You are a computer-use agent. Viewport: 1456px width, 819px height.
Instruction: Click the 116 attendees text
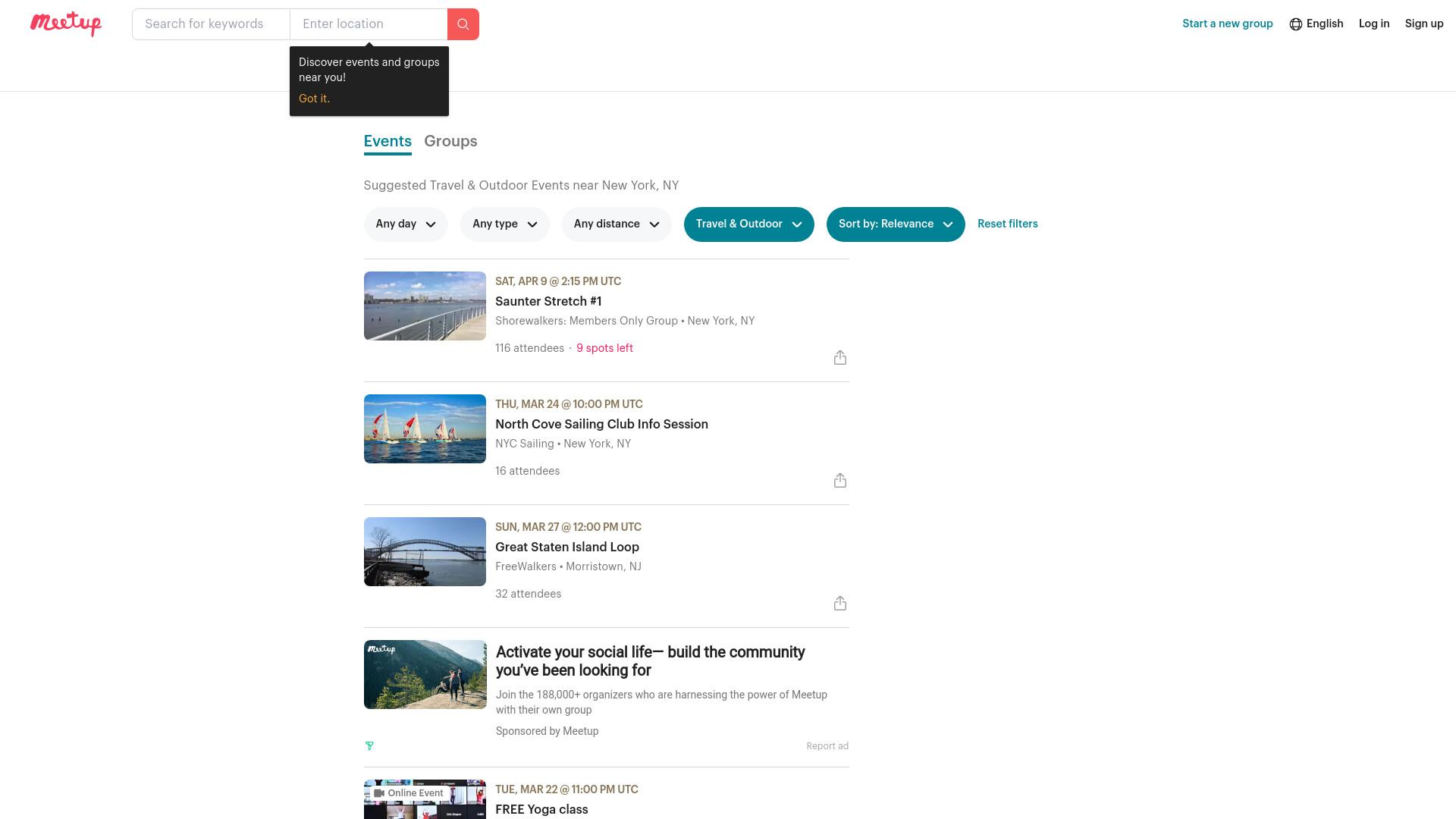(x=529, y=348)
